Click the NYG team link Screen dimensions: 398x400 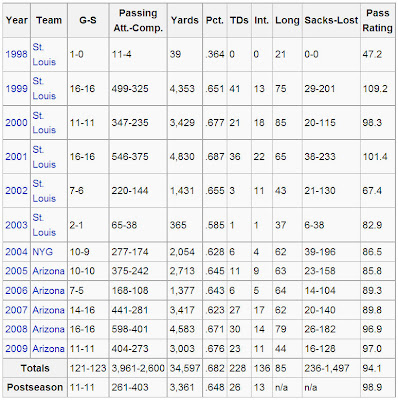coord(43,252)
